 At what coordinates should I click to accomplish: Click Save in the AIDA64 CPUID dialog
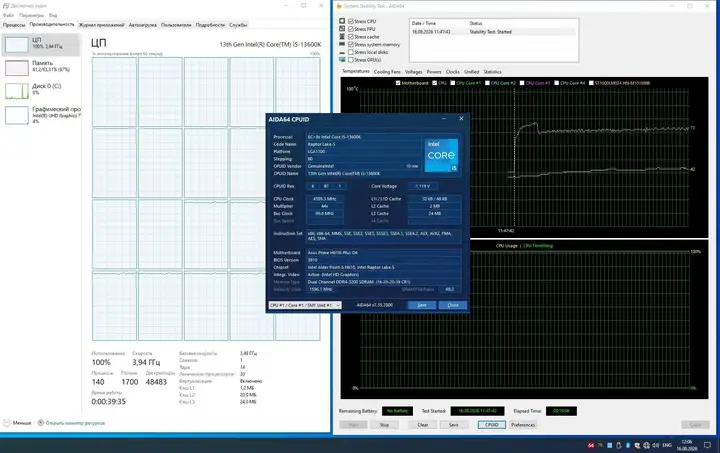coord(422,305)
